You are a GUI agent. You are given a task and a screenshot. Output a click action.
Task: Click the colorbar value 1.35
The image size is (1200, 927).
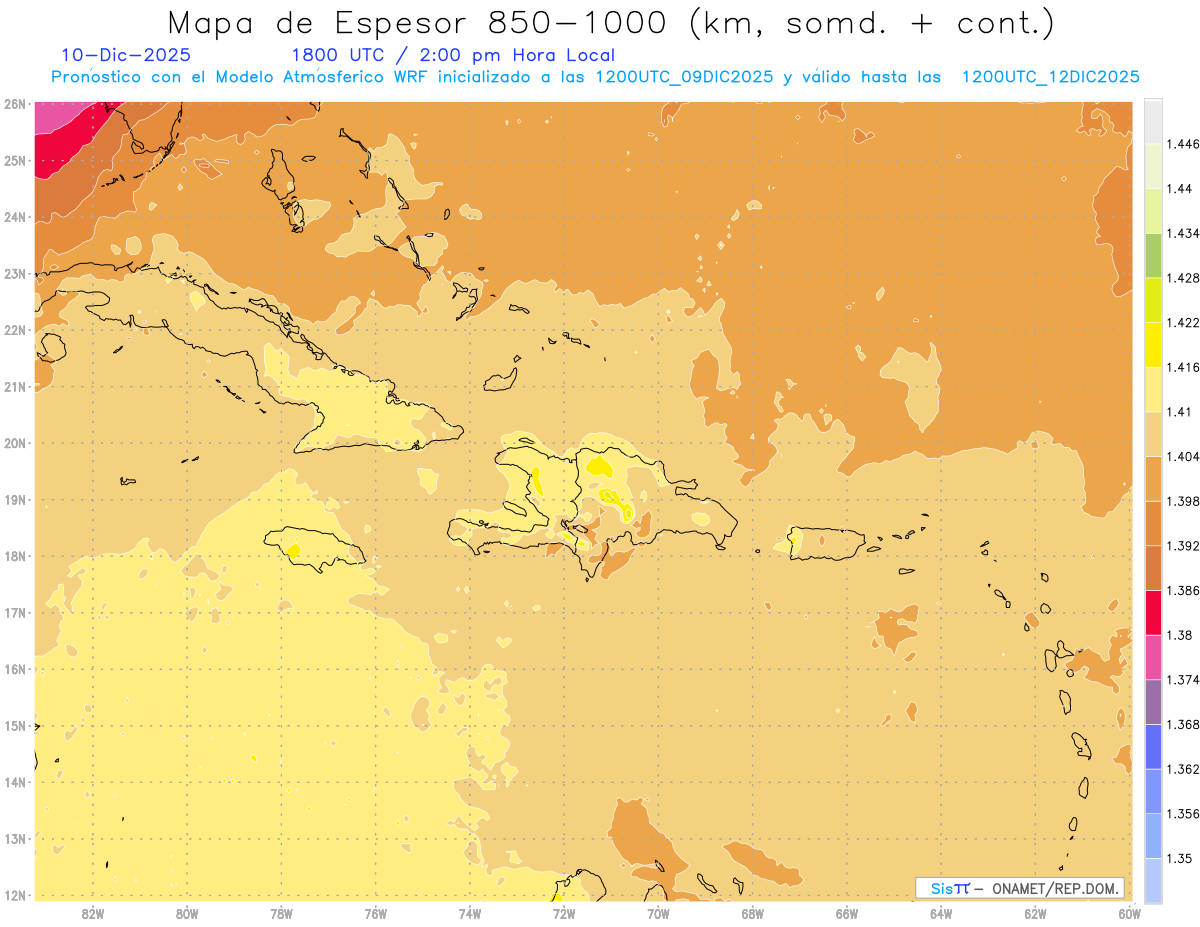[x=1179, y=858]
